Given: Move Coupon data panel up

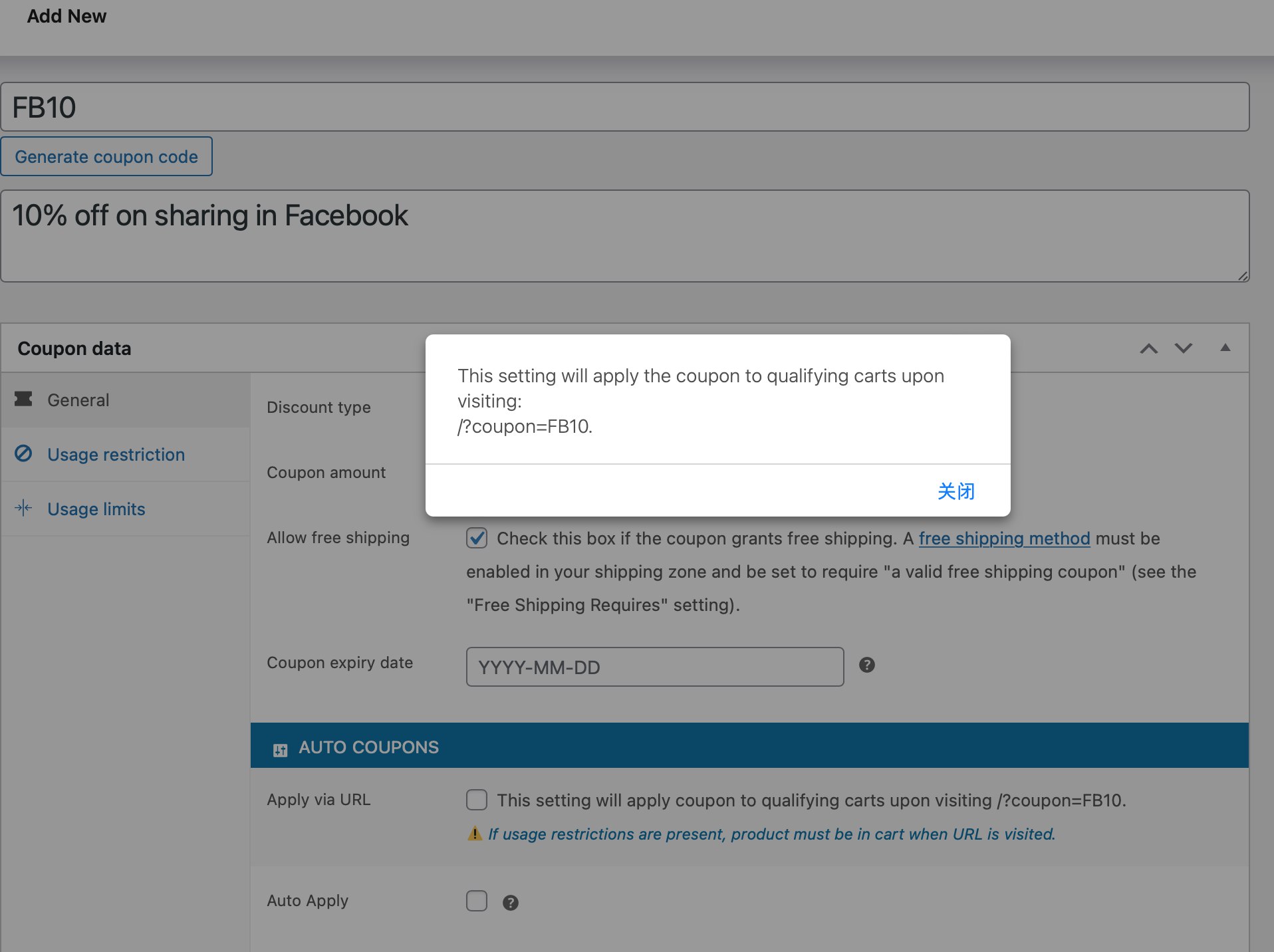Looking at the screenshot, I should (1148, 348).
